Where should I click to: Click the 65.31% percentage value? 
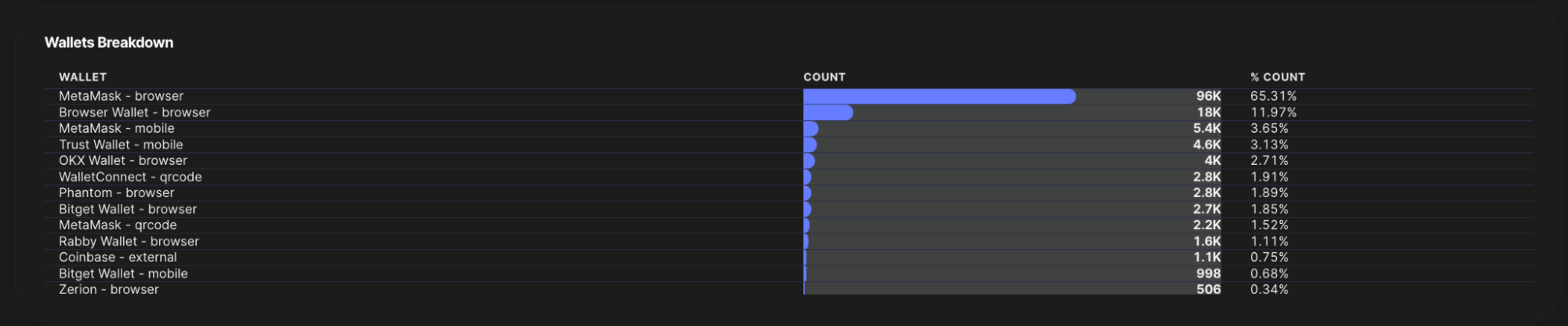[1274, 96]
